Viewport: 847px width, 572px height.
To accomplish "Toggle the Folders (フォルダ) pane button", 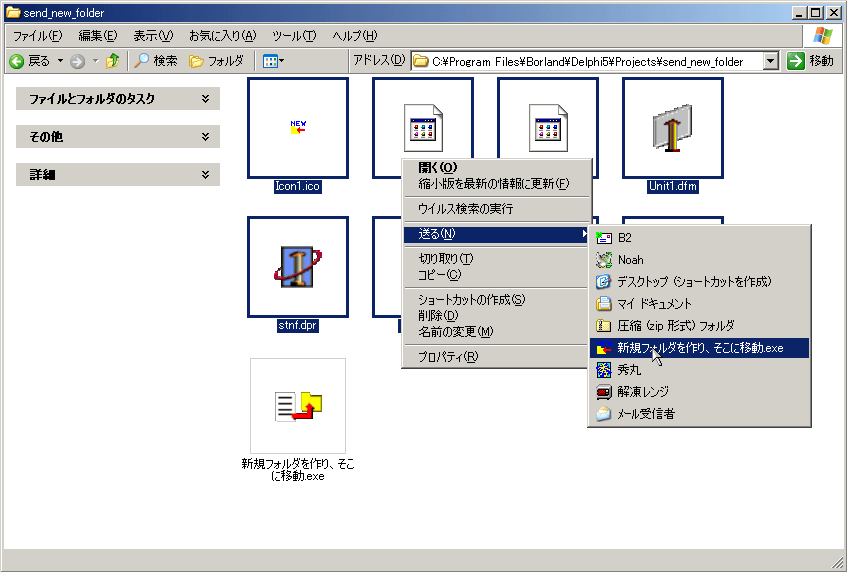I will [x=216, y=61].
